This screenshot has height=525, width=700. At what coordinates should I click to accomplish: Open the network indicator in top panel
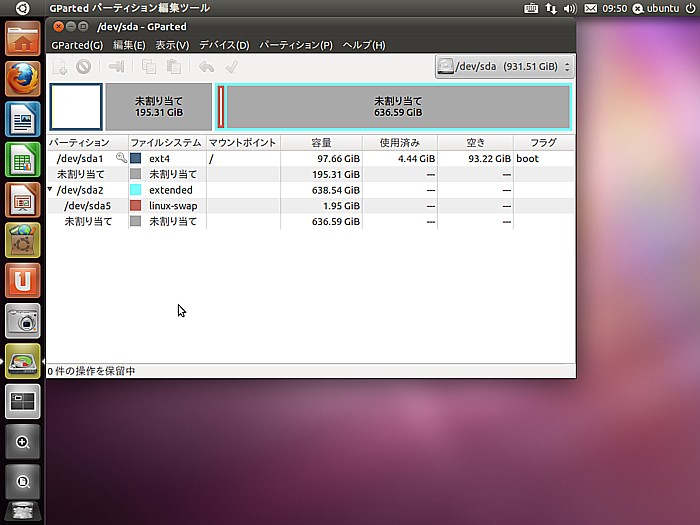[551, 8]
